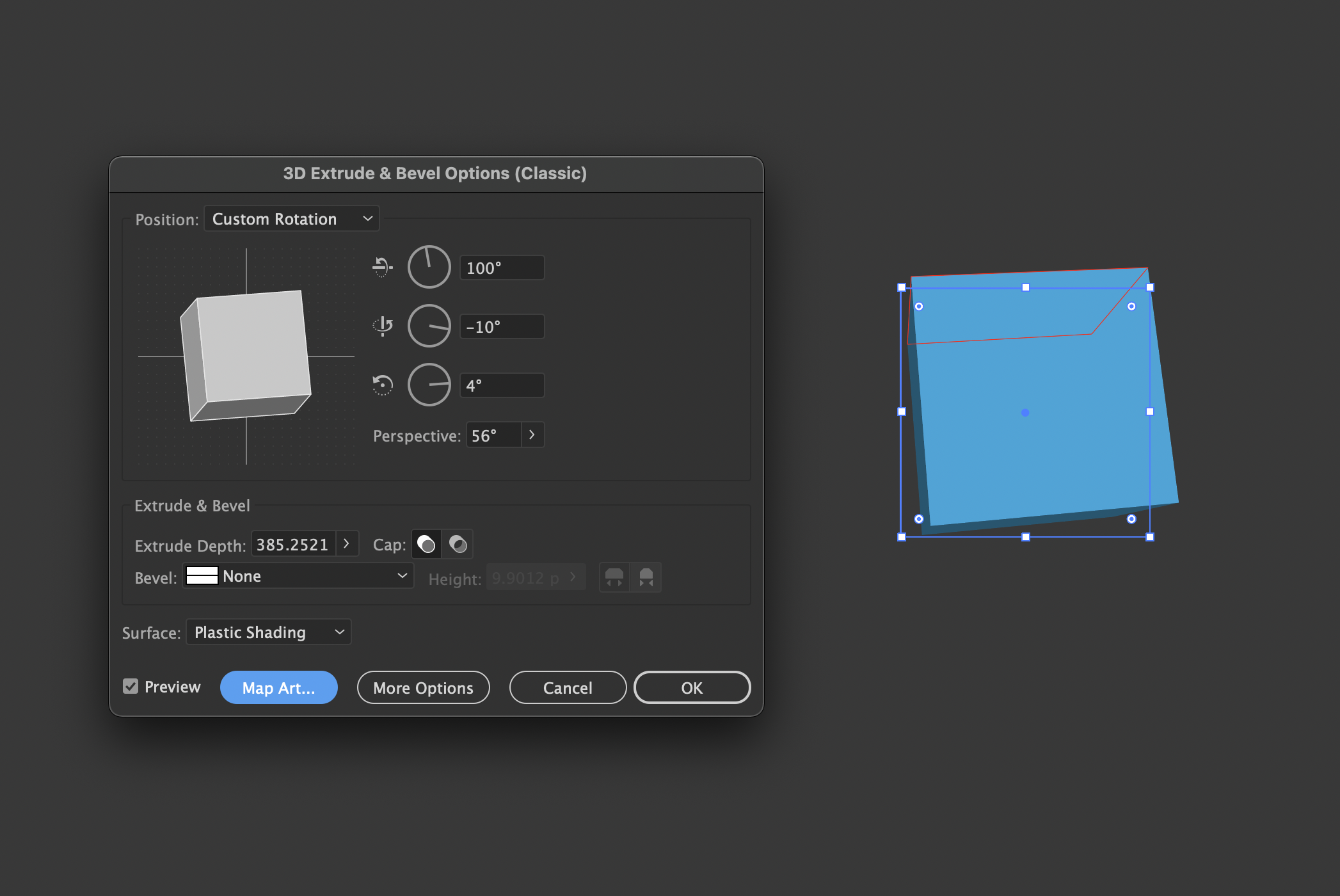This screenshot has height=896, width=1340.
Task: Expand the Perspective slider arrow
Action: [x=532, y=435]
